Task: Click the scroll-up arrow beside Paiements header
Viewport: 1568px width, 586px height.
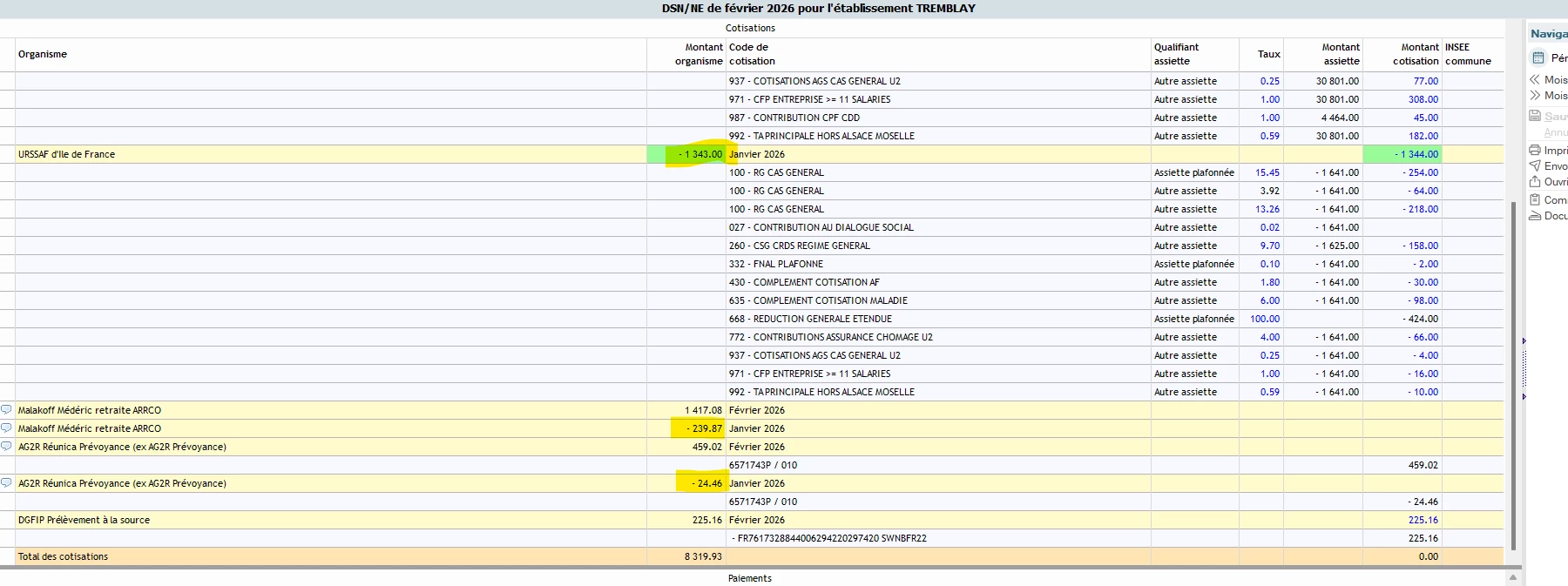Action: pos(1513,577)
